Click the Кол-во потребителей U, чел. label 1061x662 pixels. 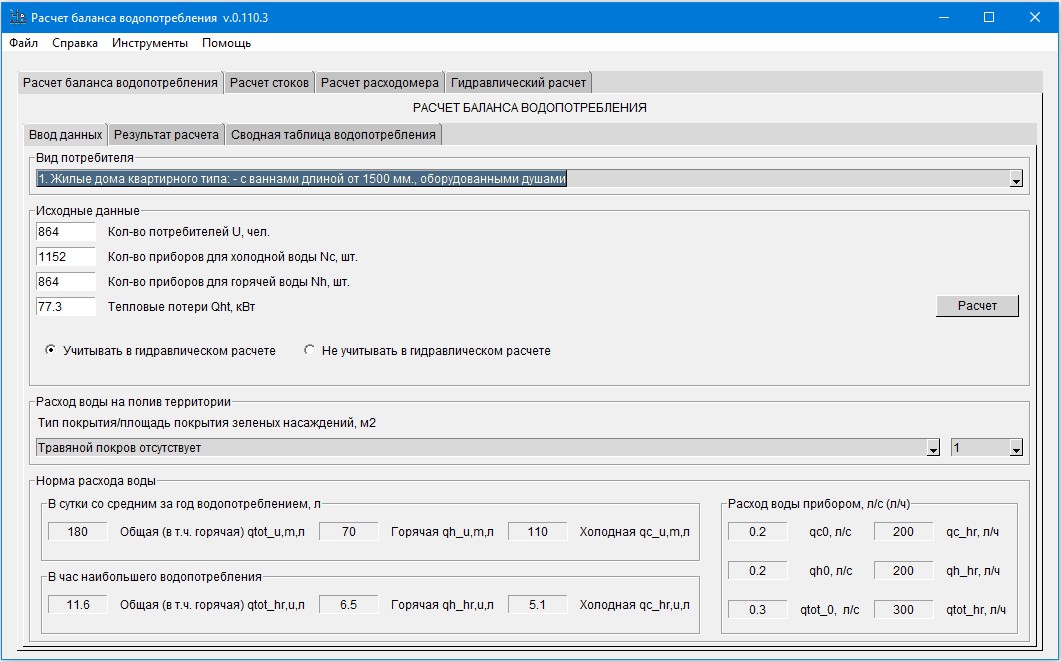coord(189,231)
